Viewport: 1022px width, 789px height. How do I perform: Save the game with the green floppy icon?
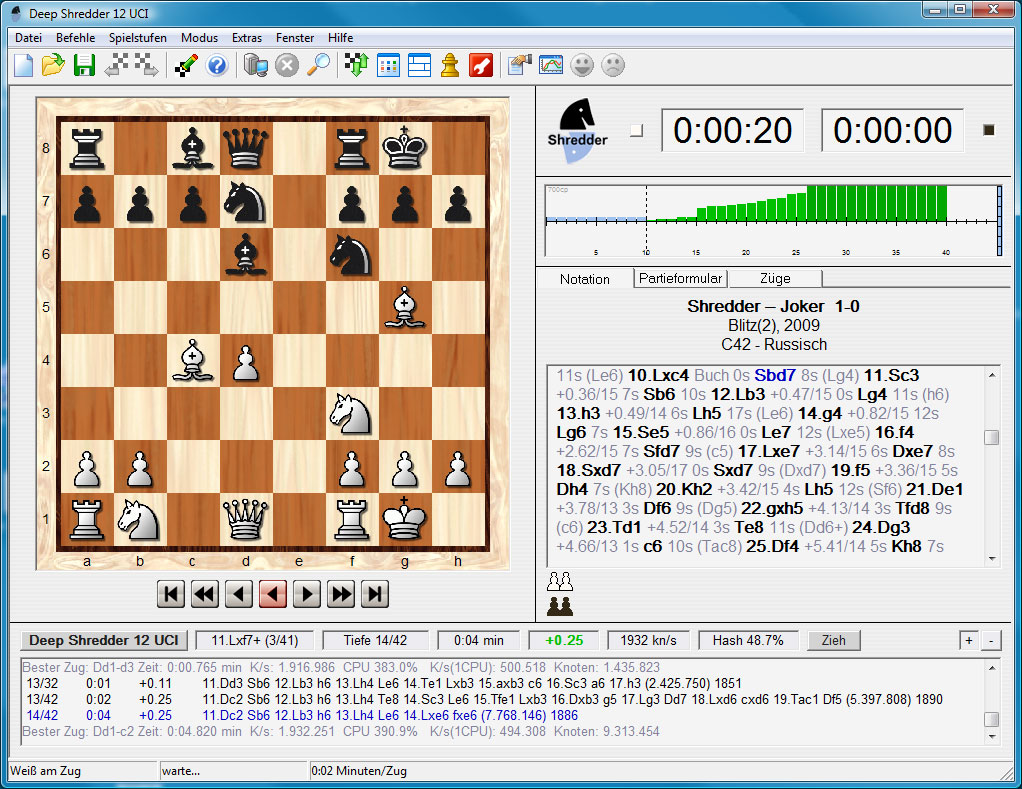click(84, 65)
